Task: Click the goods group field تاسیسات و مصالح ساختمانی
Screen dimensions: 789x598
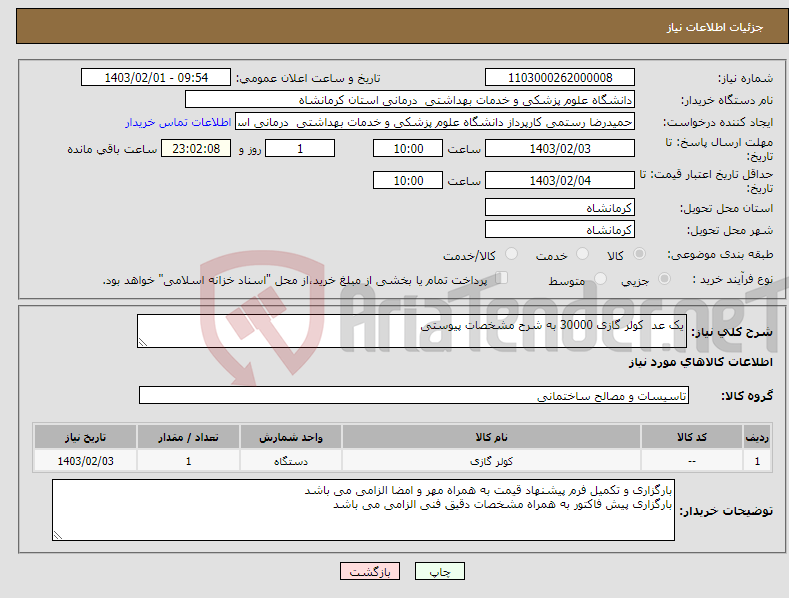Action: tap(414, 396)
